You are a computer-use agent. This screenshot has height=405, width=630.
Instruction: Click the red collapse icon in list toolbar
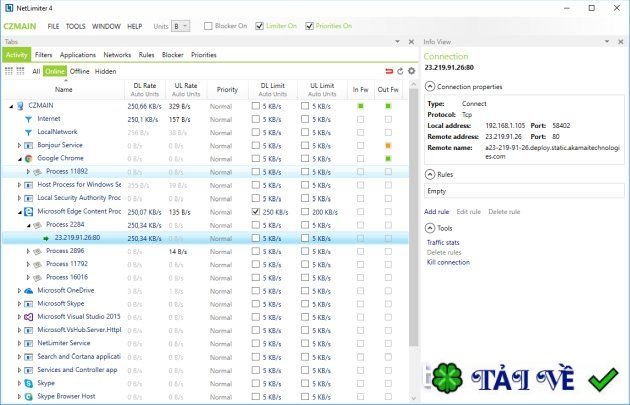[388, 71]
